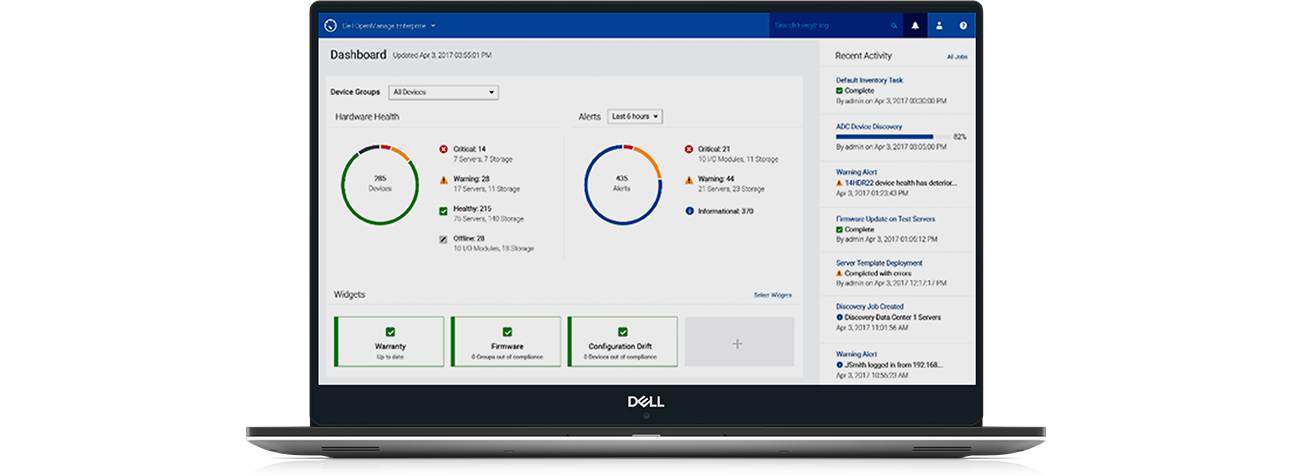Open the user account icon

click(x=939, y=26)
